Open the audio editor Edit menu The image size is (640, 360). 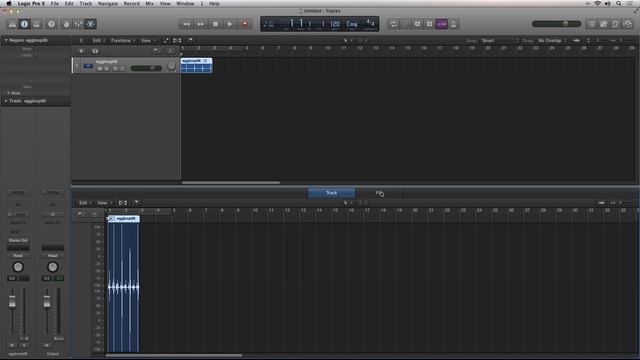pyautogui.click(x=84, y=203)
